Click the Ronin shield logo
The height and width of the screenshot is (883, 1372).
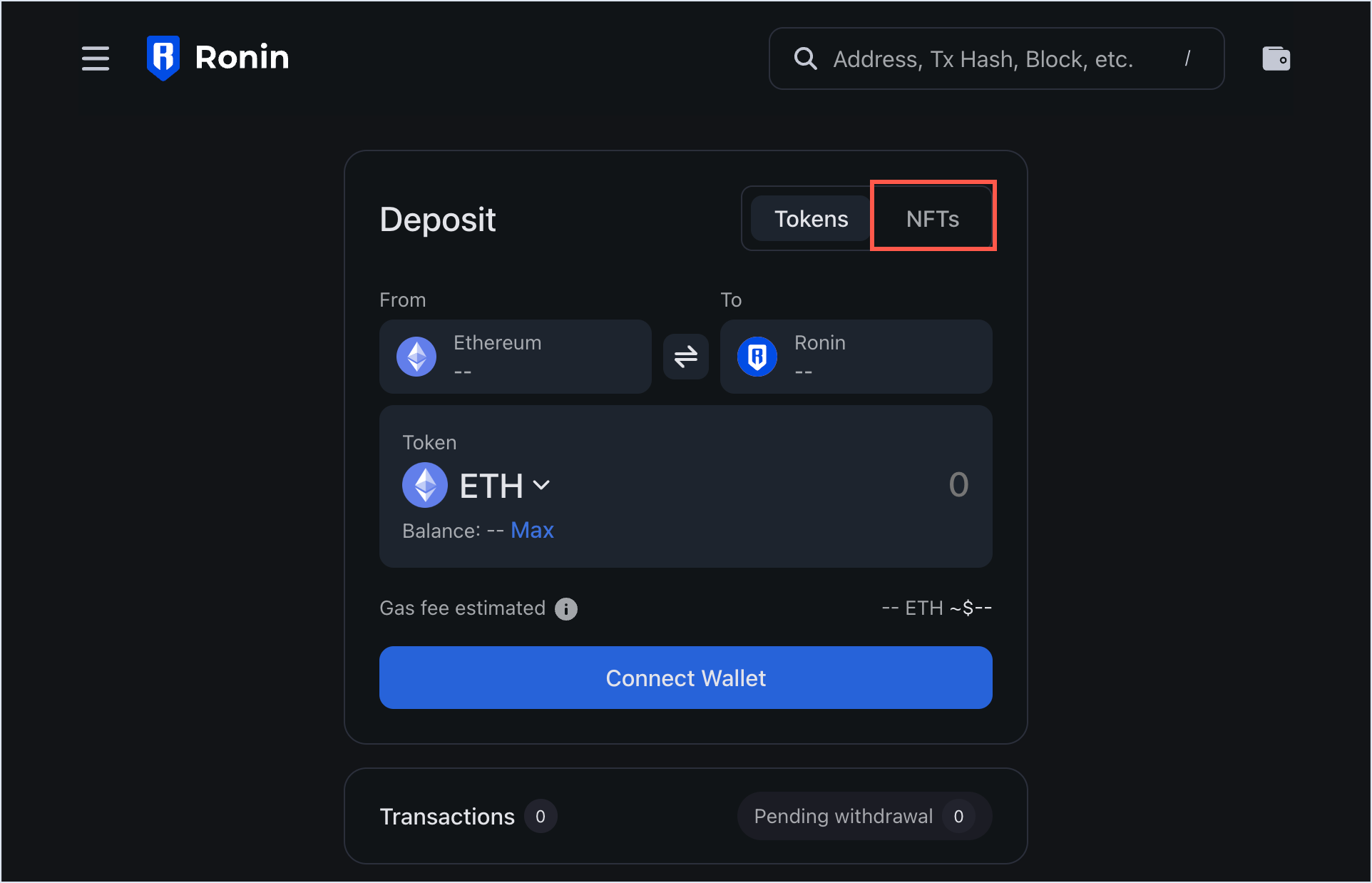163,57
